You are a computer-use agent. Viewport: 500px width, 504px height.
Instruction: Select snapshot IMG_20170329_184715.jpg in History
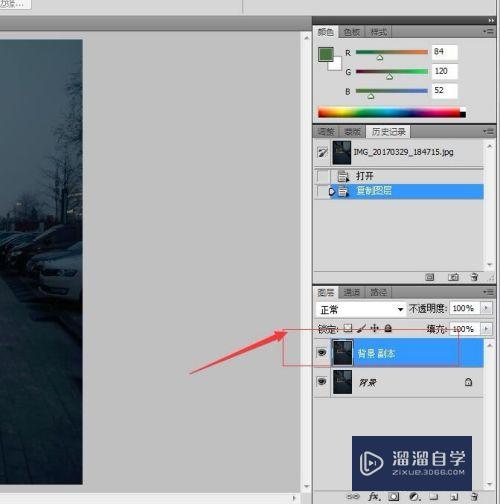pos(403,152)
